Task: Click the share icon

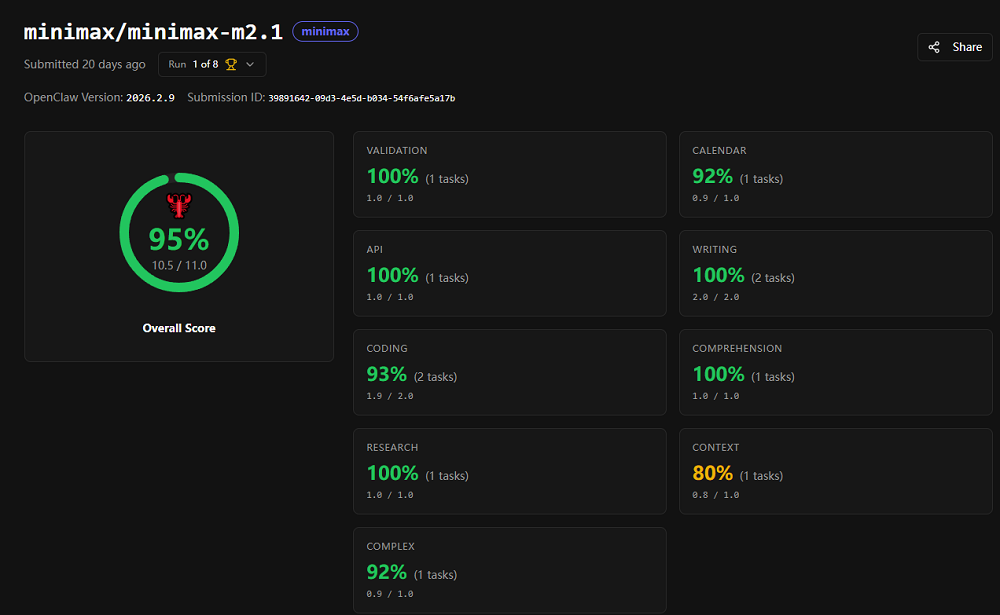Action: [x=934, y=47]
